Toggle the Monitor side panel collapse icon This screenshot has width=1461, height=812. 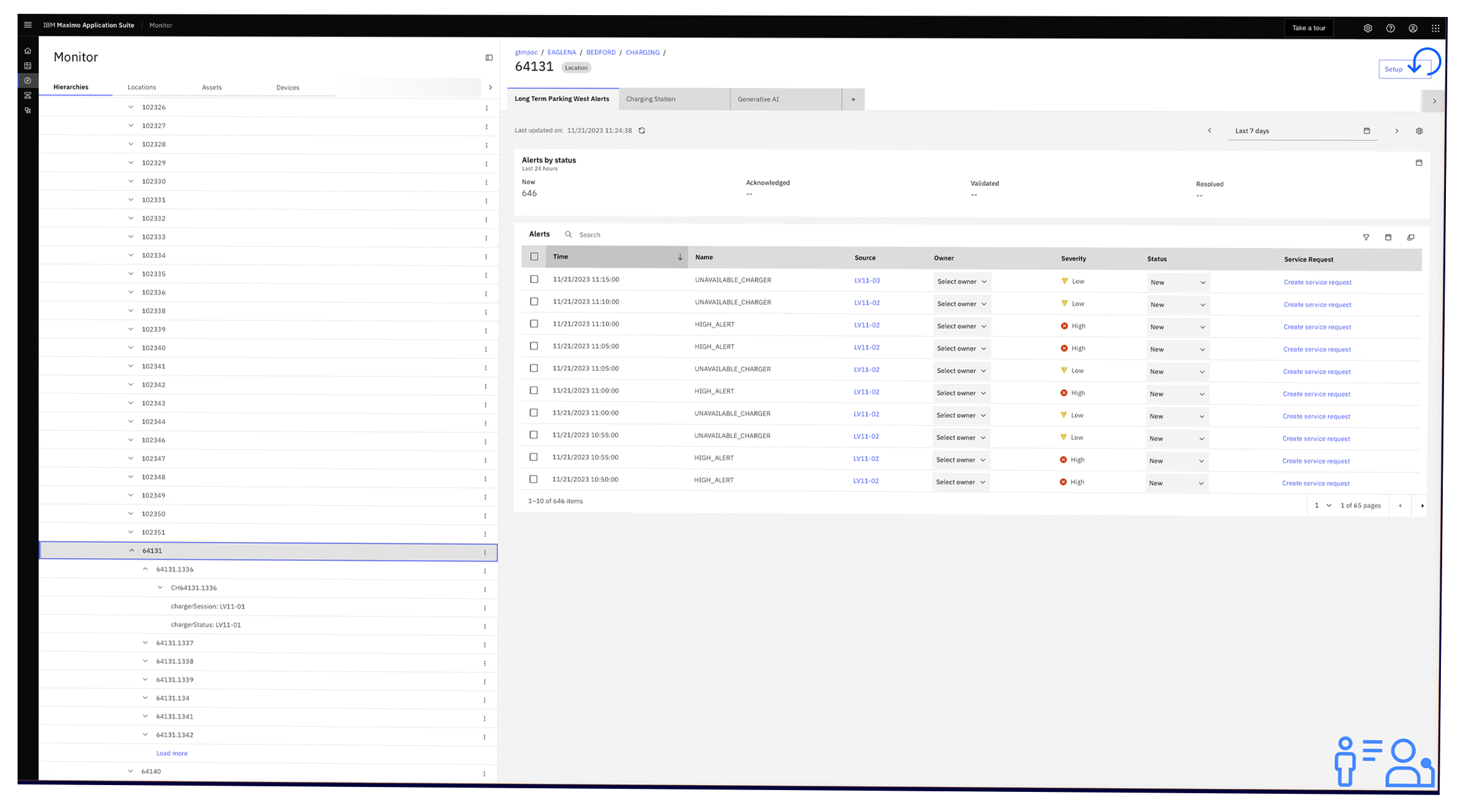pyautogui.click(x=489, y=58)
